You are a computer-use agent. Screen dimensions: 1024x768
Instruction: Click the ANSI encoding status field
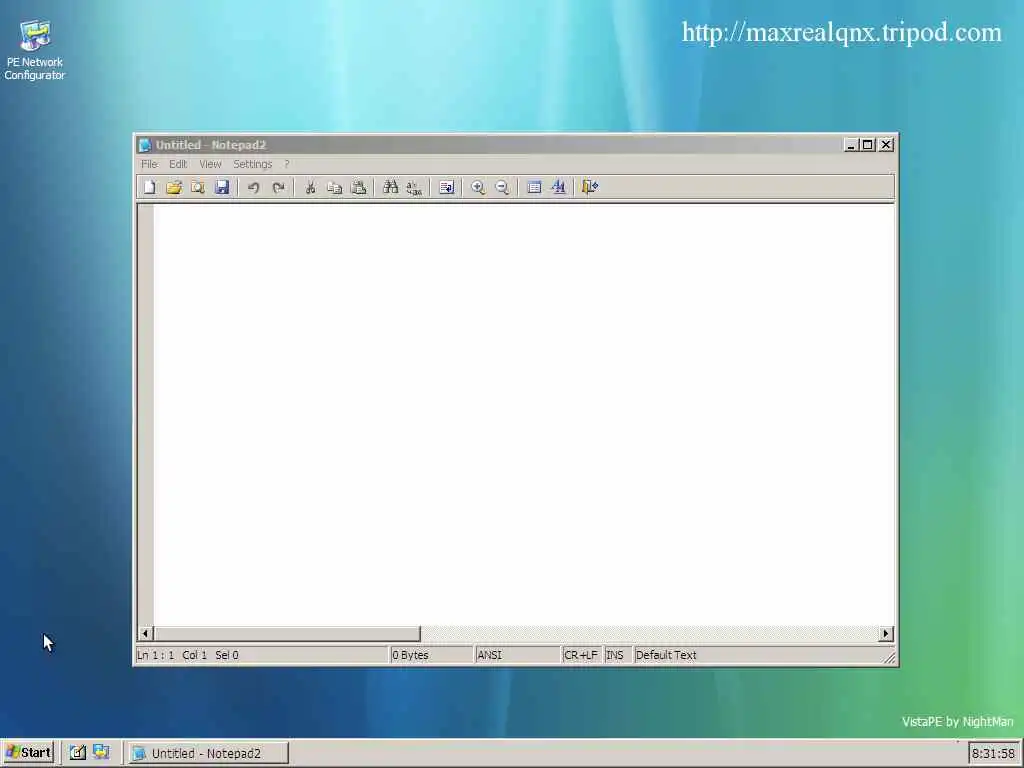(517, 655)
